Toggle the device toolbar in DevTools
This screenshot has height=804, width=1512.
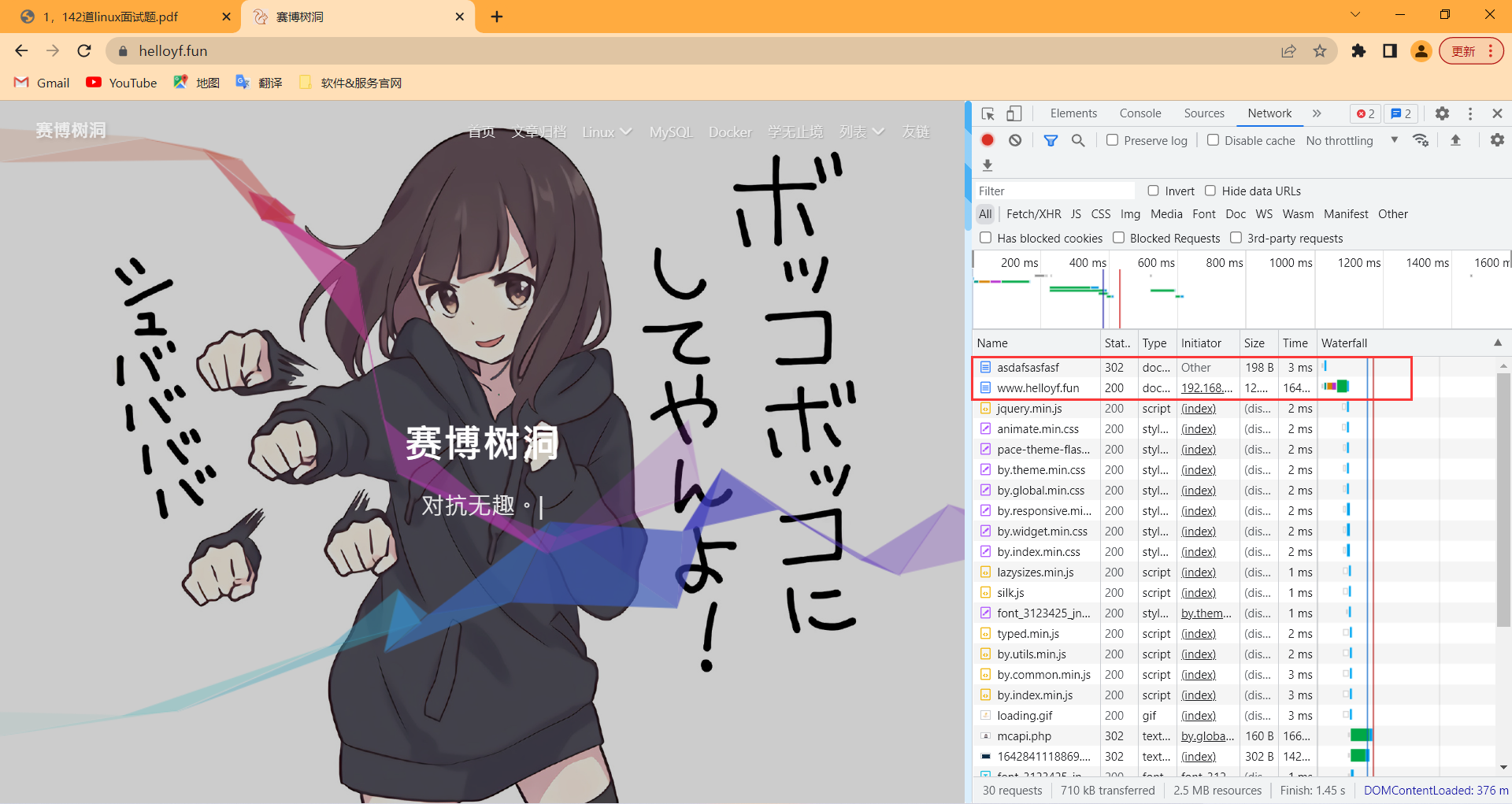tap(1014, 113)
